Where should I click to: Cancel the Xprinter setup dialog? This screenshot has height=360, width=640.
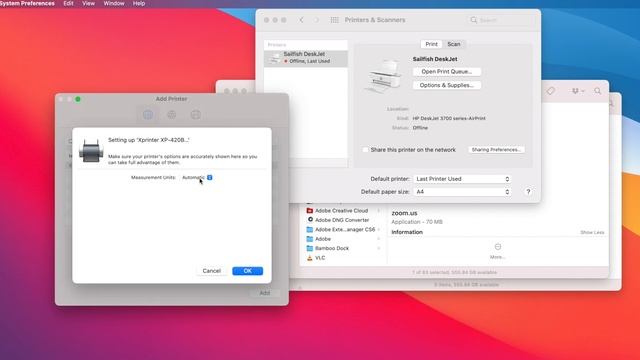click(211, 271)
